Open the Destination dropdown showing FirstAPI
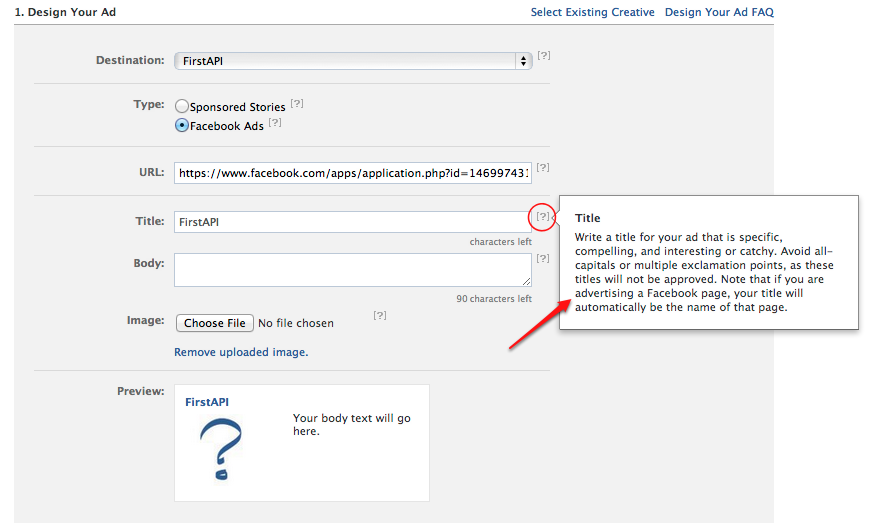This screenshot has width=877, height=528. [353, 61]
